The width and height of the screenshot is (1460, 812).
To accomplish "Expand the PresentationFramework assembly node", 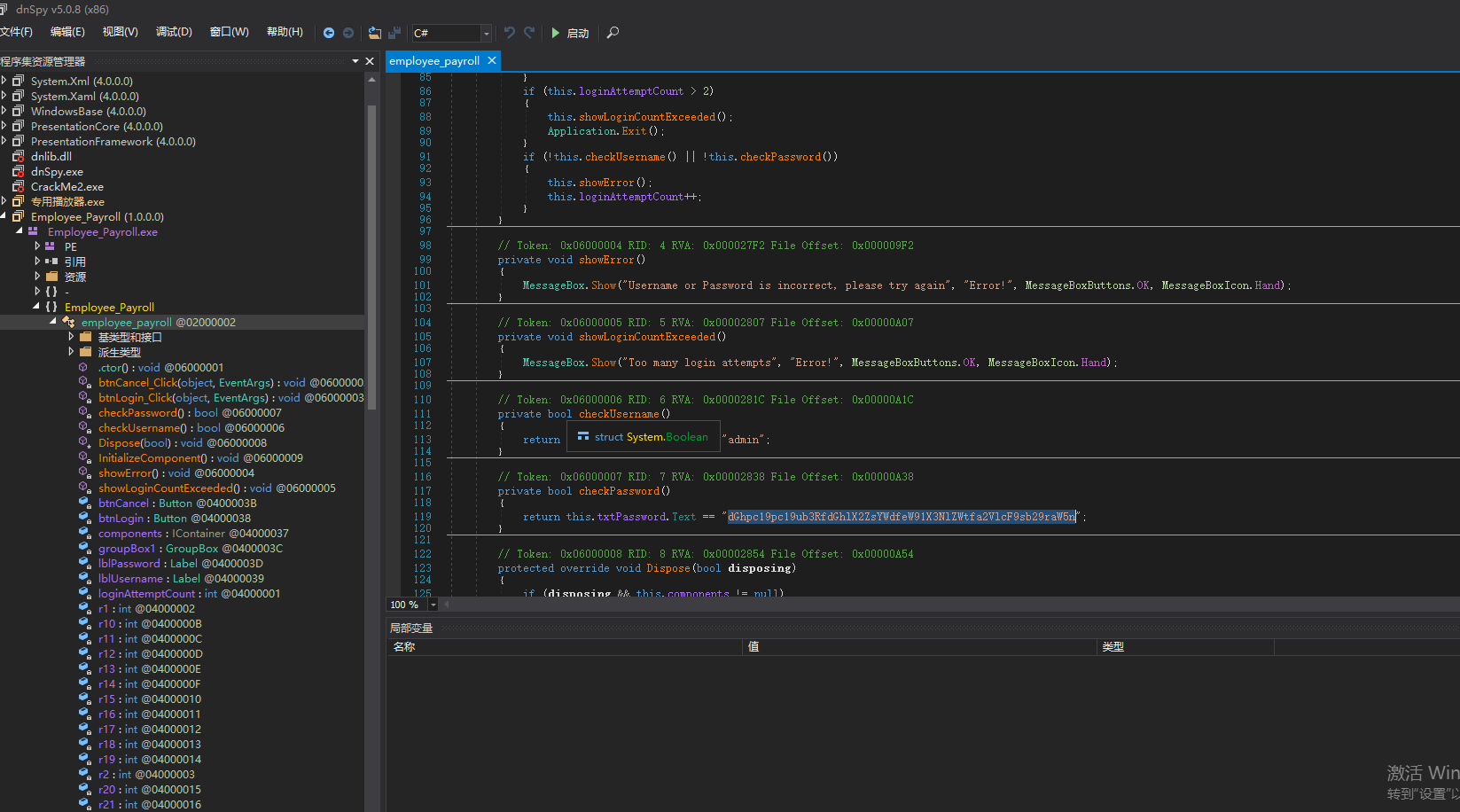I will coord(4,141).
